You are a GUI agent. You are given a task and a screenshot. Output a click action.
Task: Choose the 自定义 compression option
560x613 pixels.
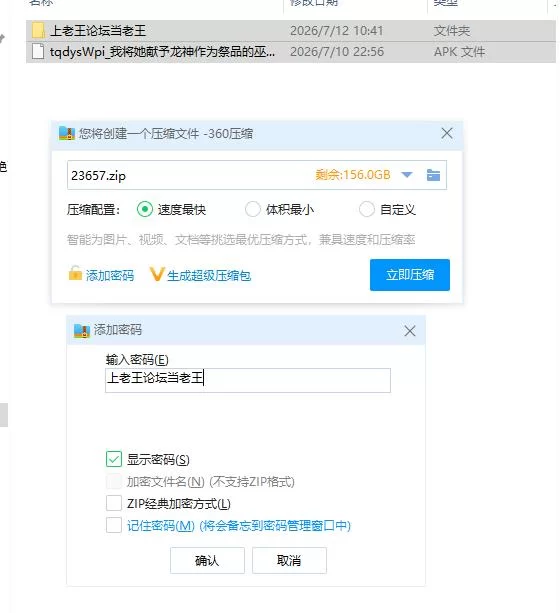point(367,210)
